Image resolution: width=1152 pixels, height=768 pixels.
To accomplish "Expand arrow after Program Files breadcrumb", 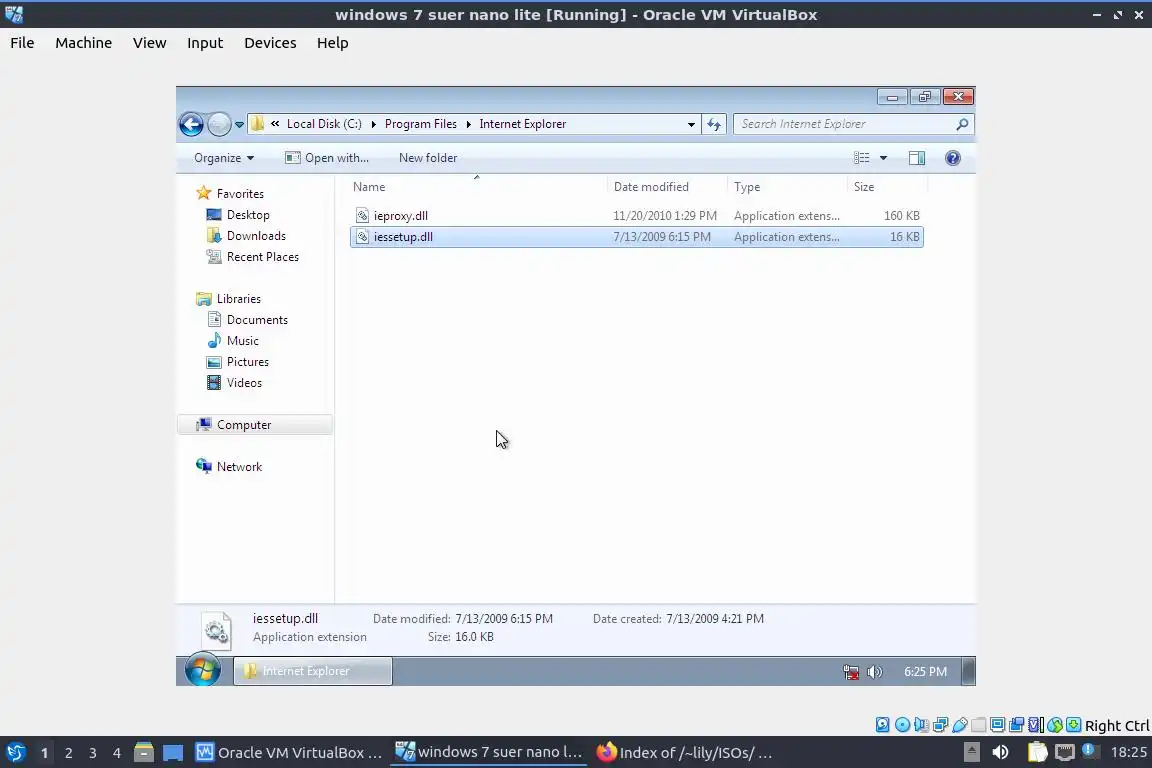I will (x=468, y=124).
